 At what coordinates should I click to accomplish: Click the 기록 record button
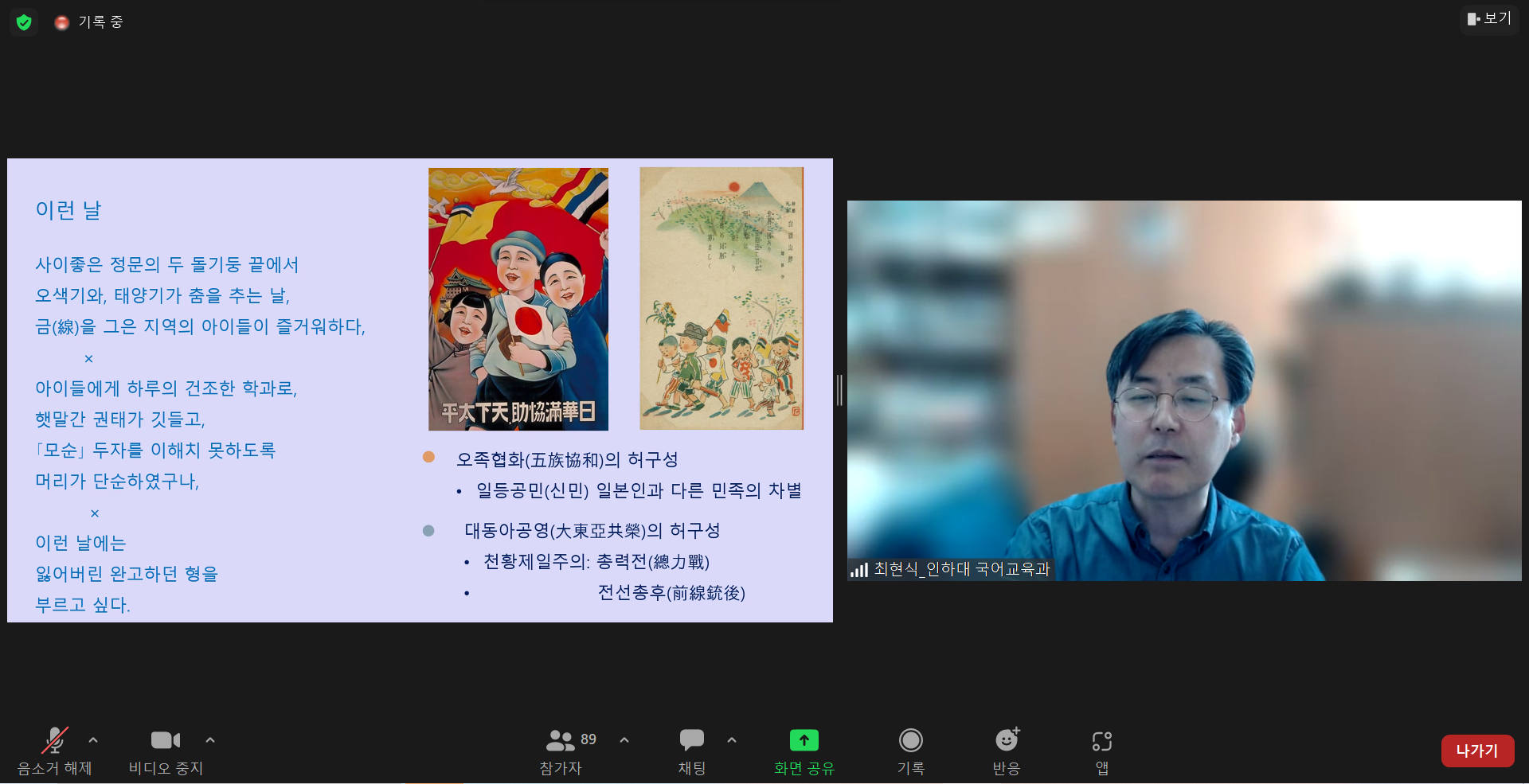coord(911,750)
